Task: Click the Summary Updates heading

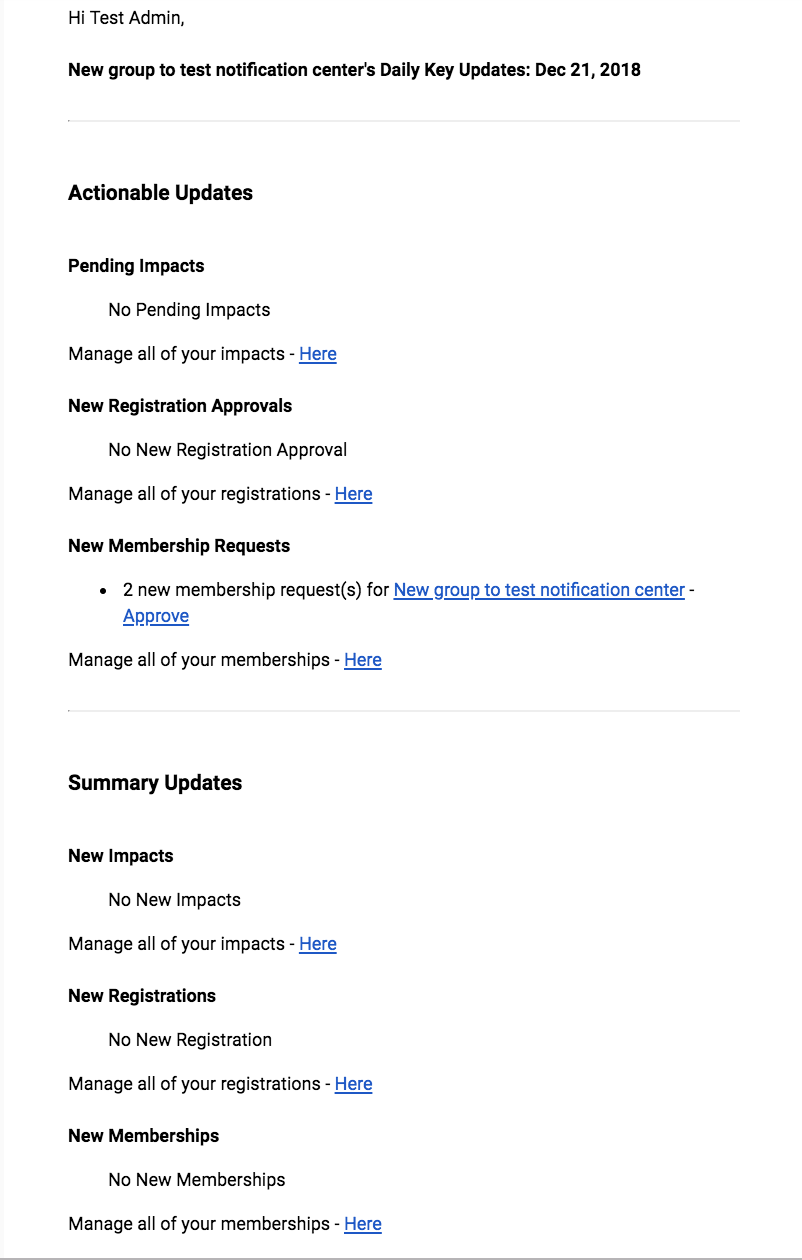Action: [155, 783]
